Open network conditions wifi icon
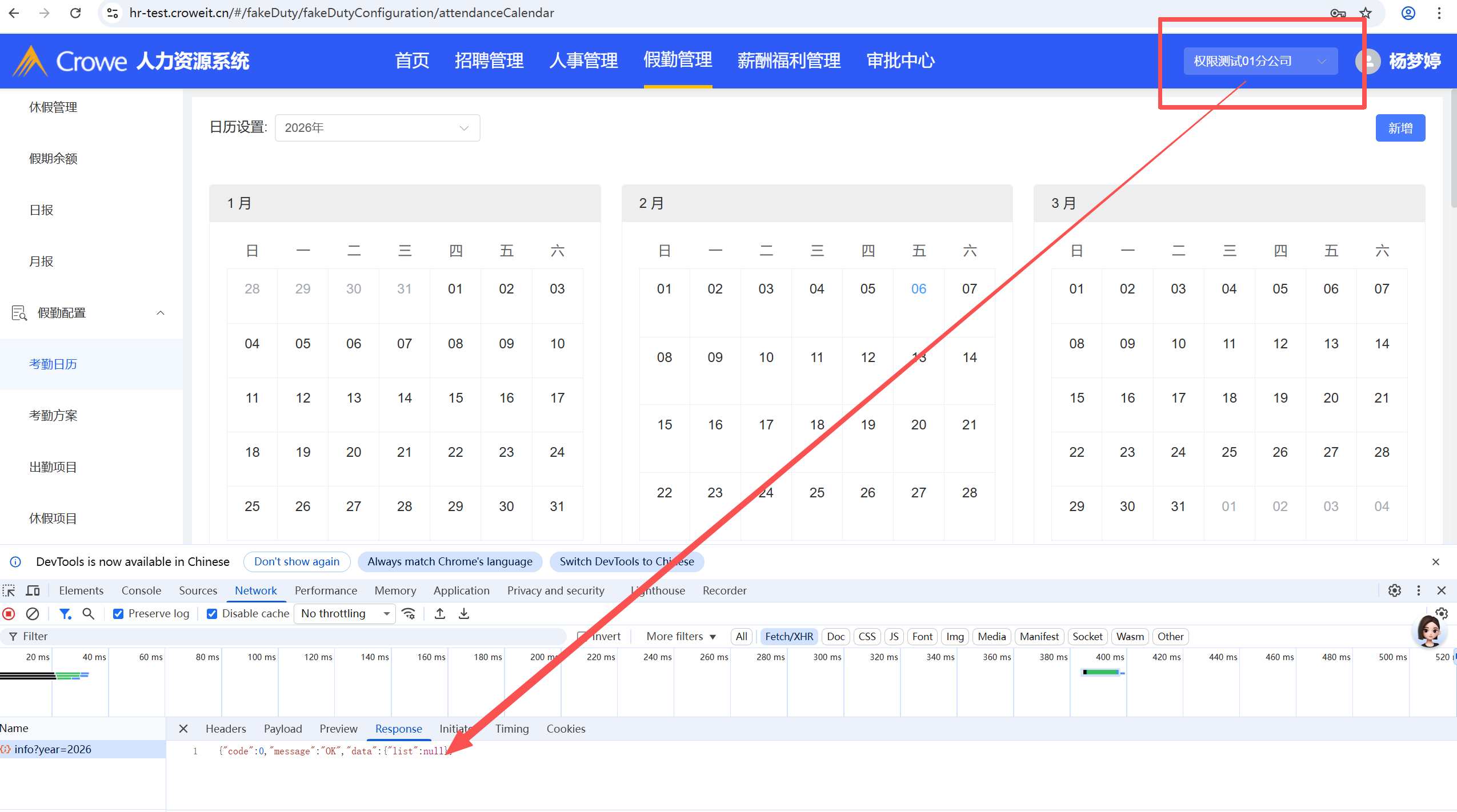 [409, 614]
